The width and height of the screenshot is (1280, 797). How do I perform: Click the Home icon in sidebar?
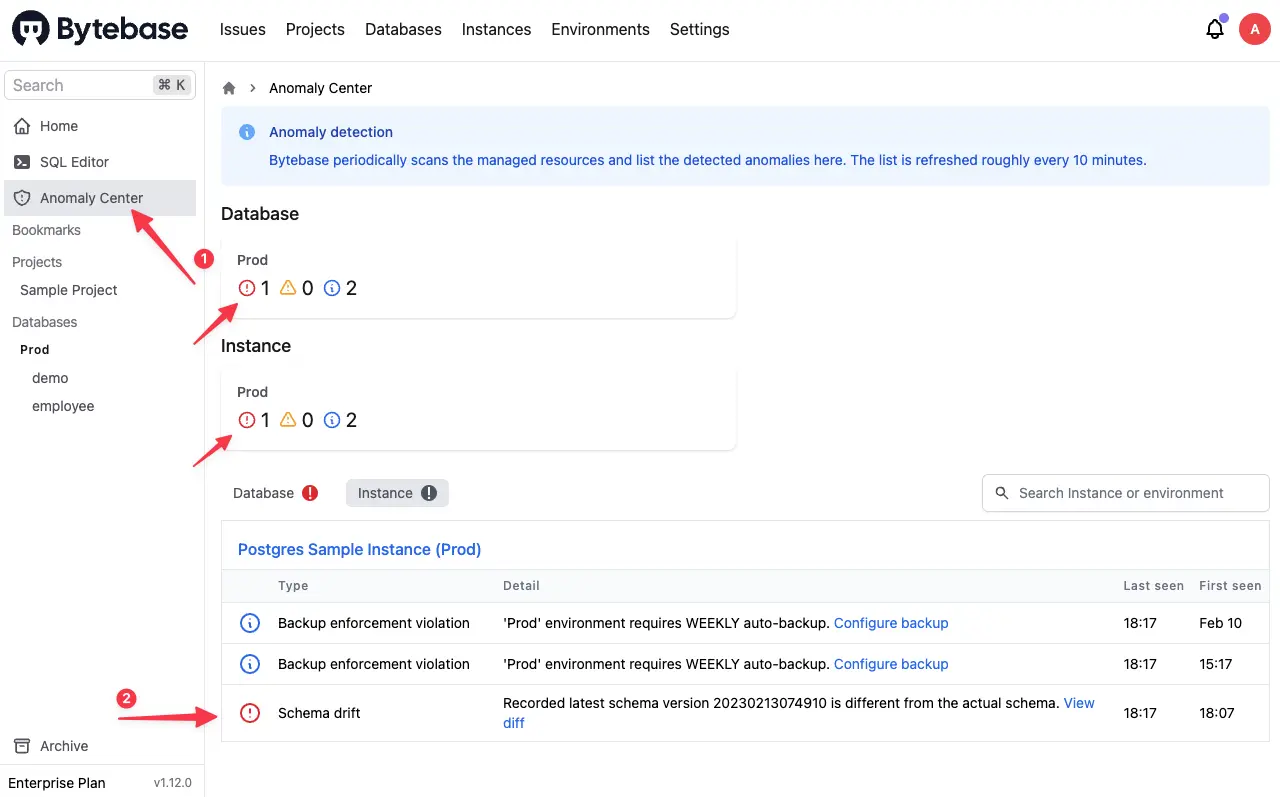click(x=22, y=126)
